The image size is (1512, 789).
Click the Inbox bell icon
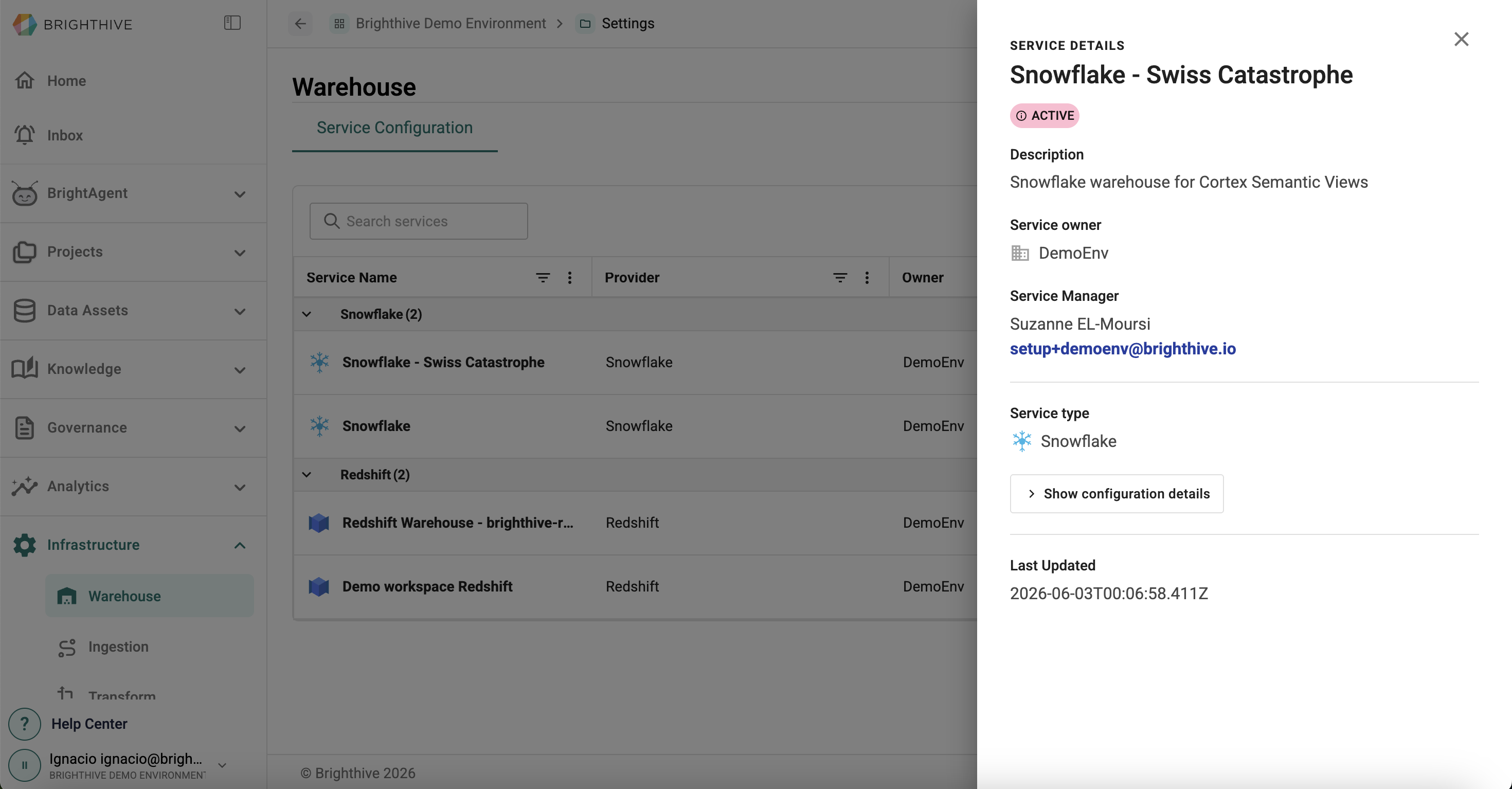(x=25, y=135)
